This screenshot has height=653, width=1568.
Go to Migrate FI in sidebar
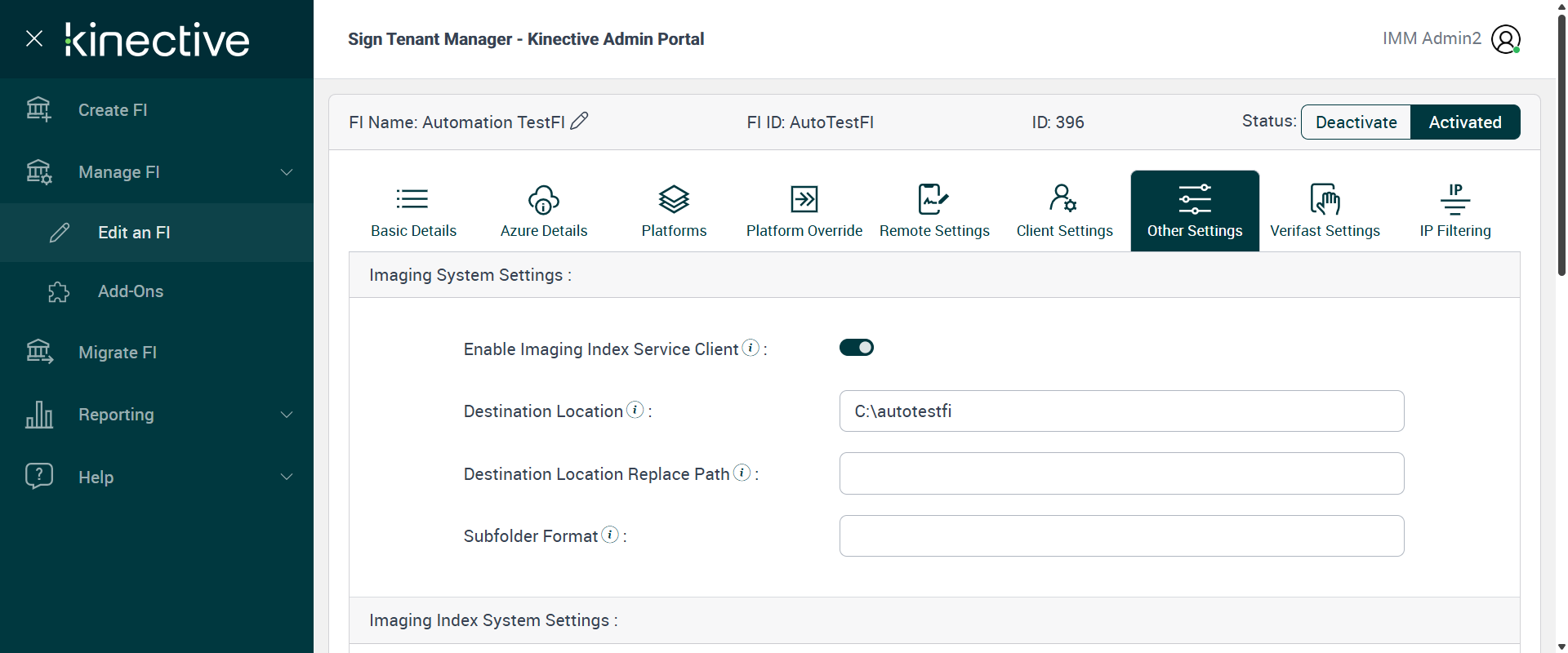click(x=118, y=353)
